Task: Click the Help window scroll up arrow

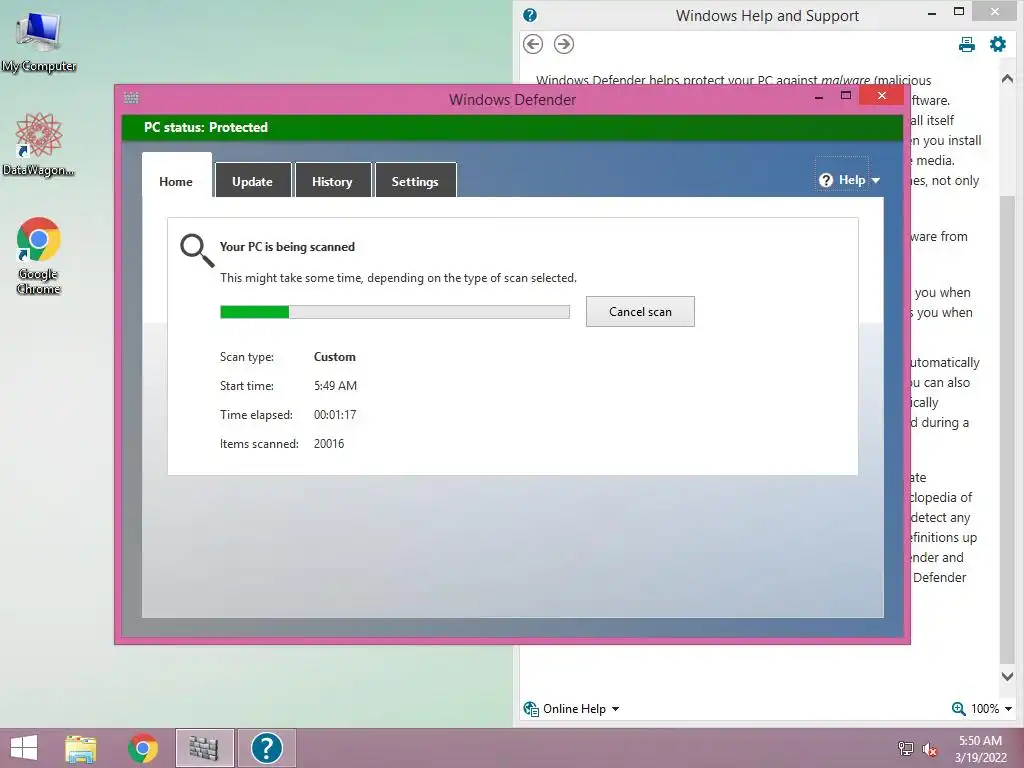Action: tap(1007, 79)
